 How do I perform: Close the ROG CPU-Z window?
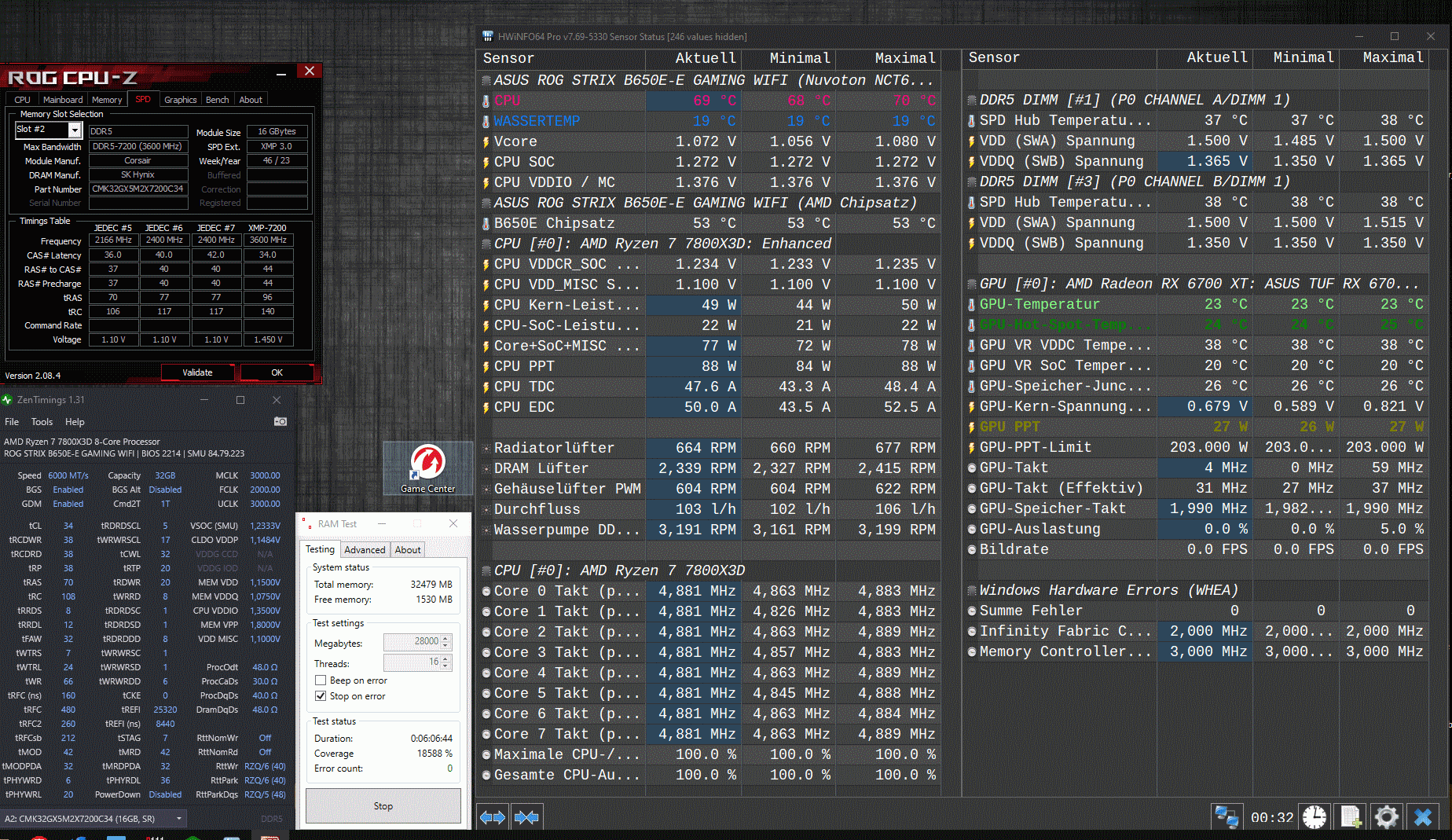(310, 72)
